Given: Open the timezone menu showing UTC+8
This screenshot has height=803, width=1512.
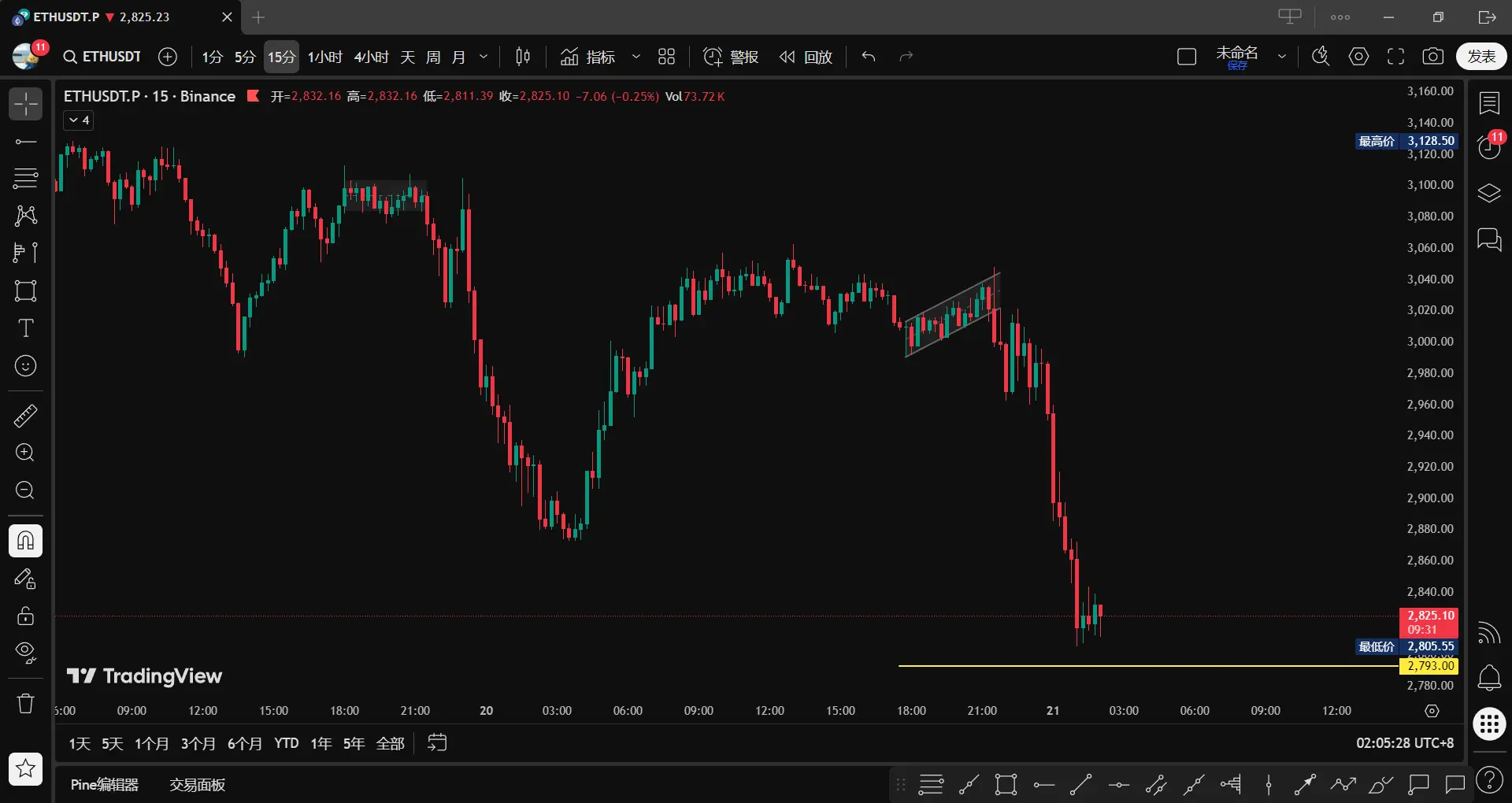Looking at the screenshot, I should pyautogui.click(x=1405, y=743).
